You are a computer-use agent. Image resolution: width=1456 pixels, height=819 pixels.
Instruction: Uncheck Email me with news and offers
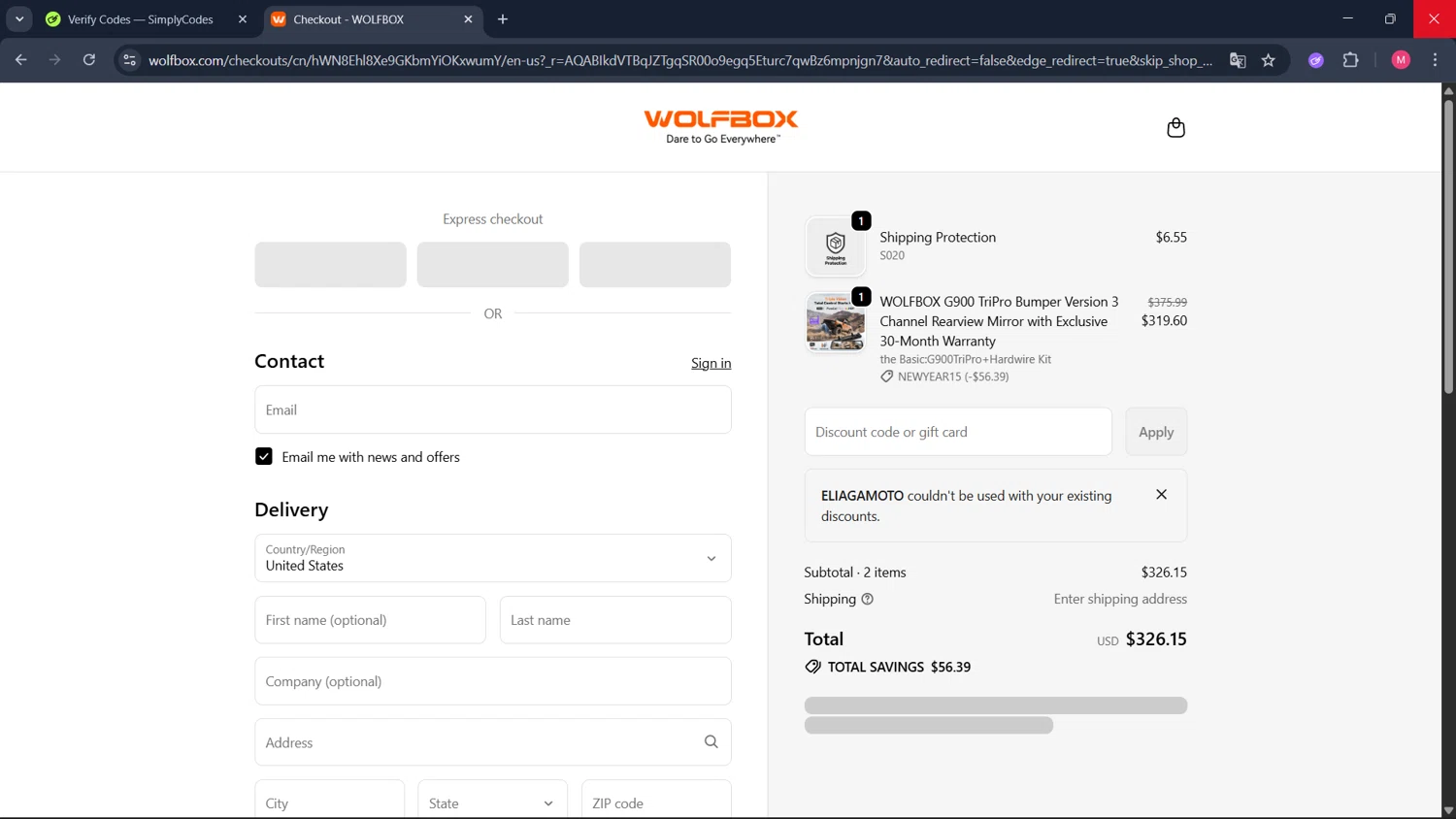tap(264, 457)
